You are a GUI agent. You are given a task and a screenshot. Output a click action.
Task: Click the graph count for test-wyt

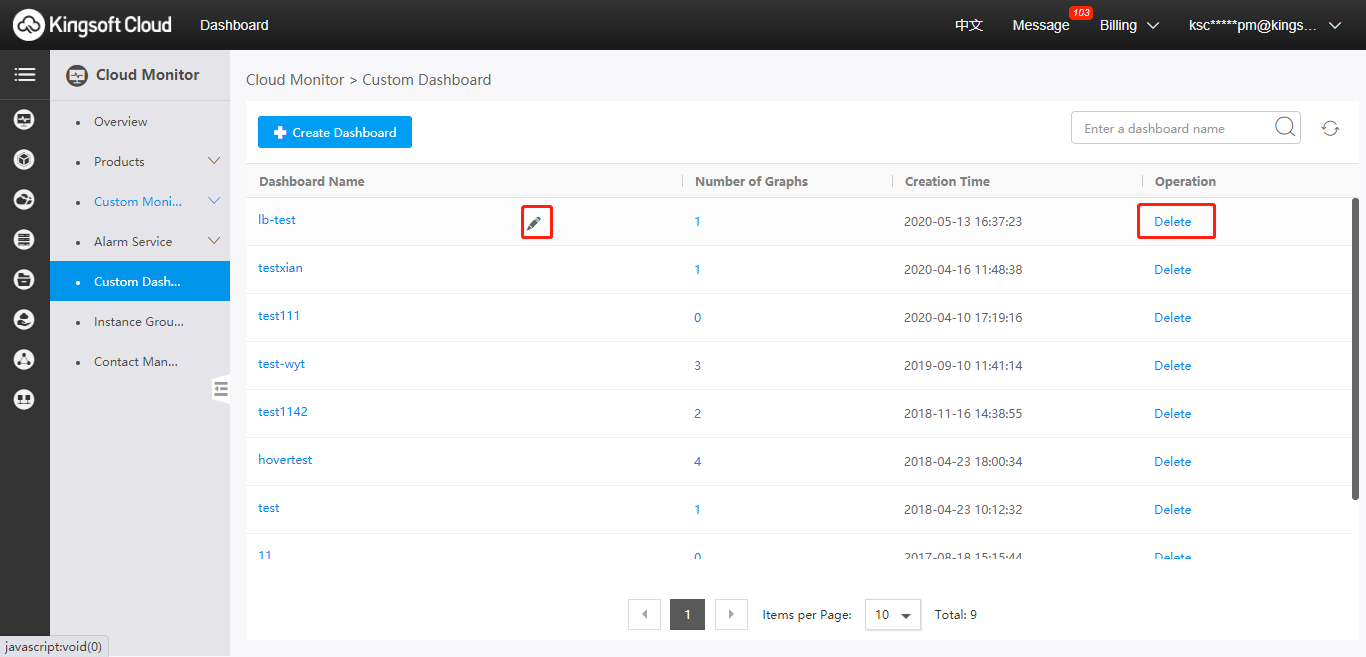698,366
